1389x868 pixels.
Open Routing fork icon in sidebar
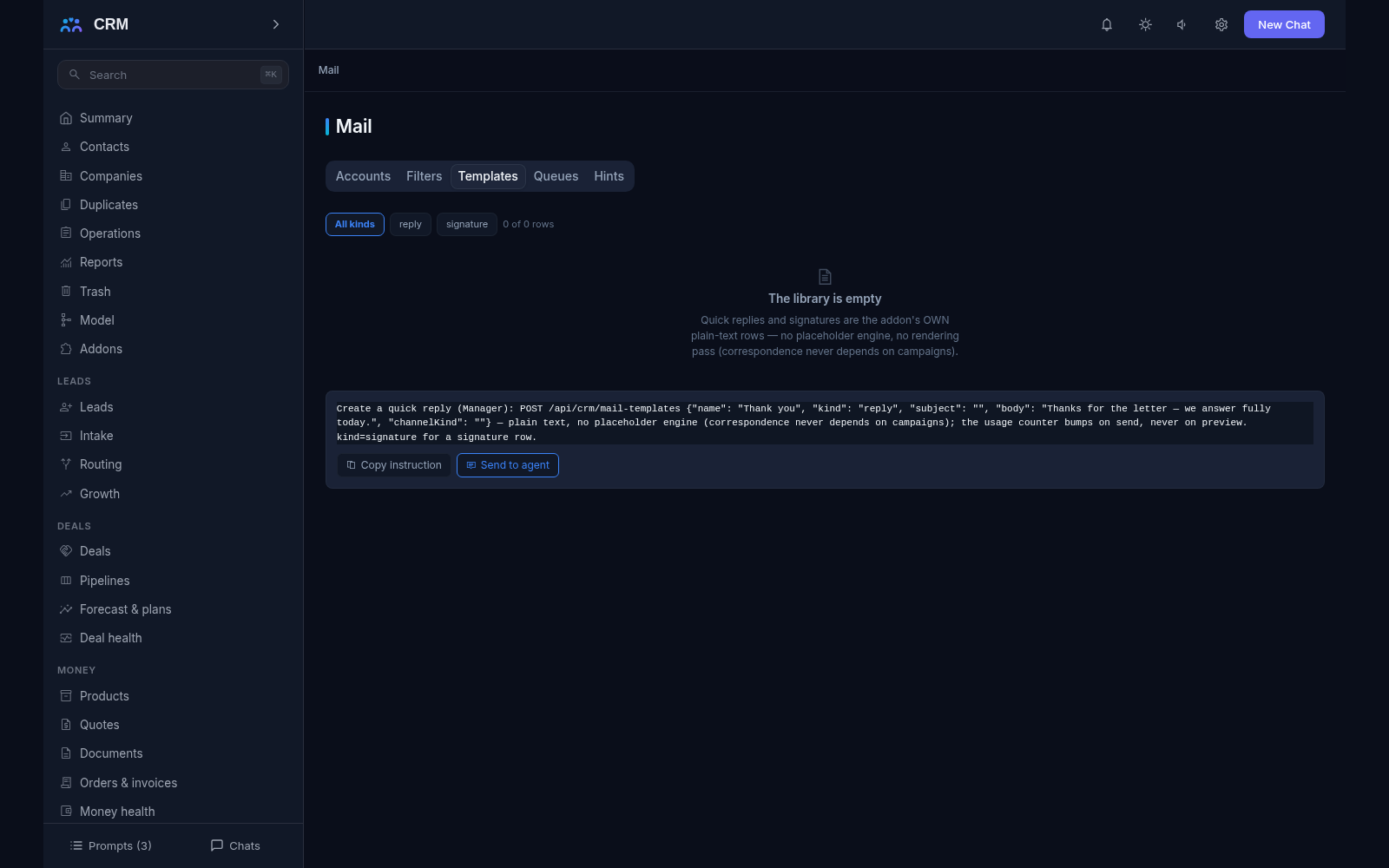66,464
